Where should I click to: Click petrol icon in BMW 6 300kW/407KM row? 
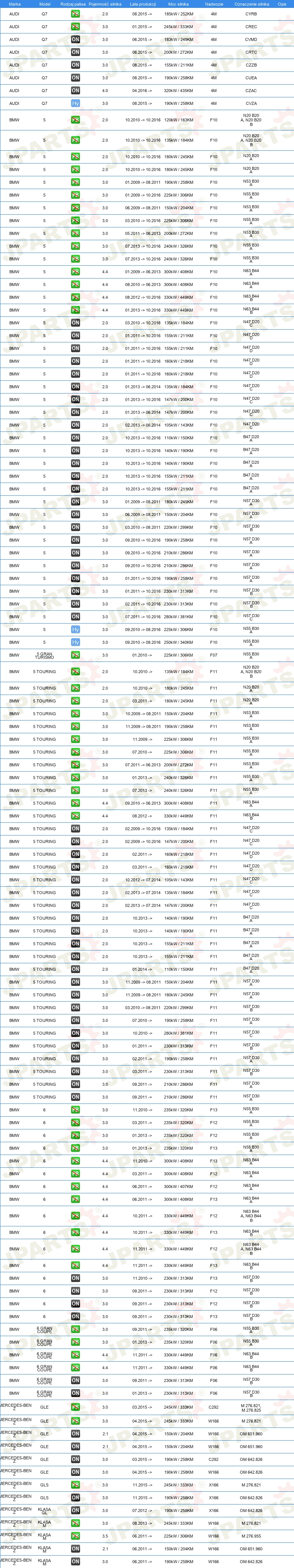click(x=76, y=1187)
